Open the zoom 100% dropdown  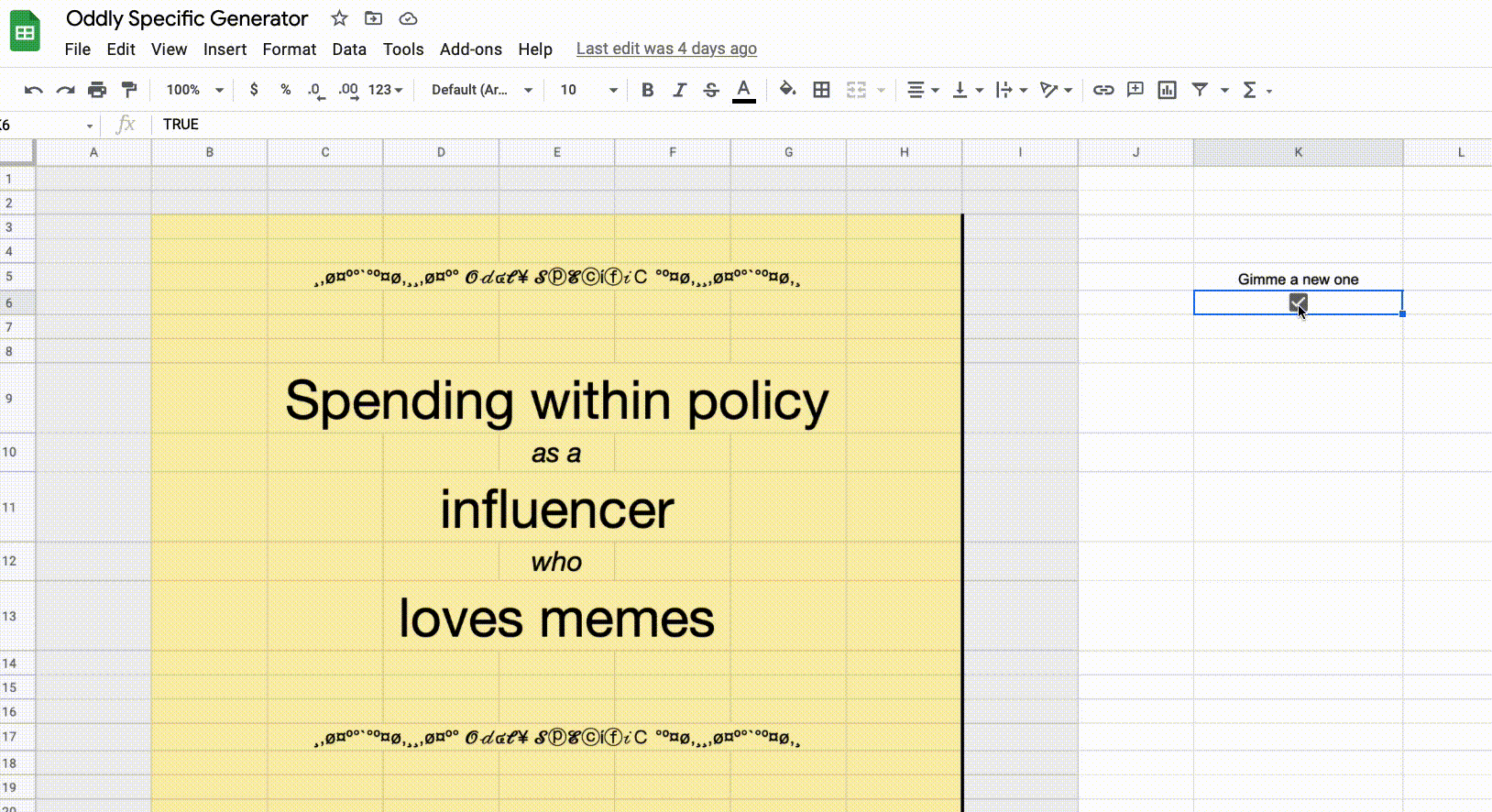pyautogui.click(x=194, y=90)
